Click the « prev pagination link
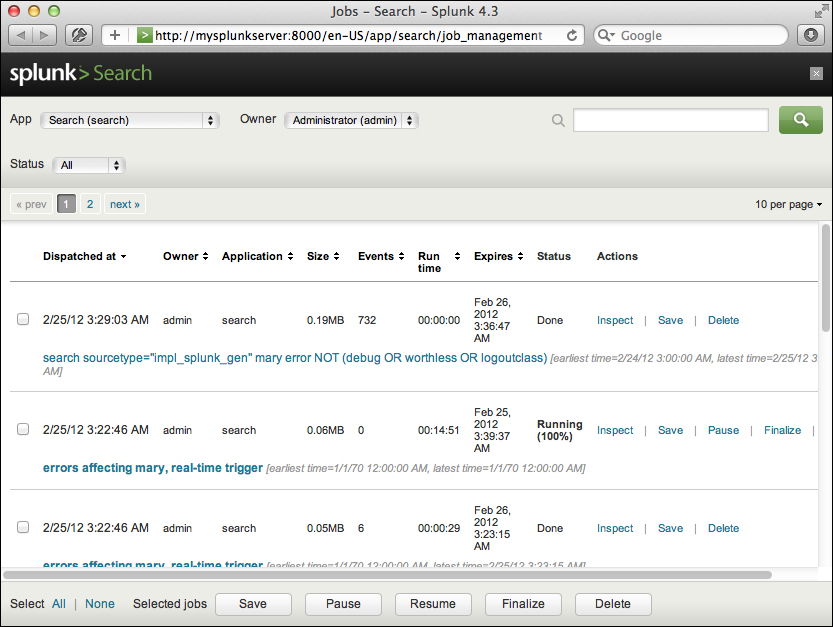The width and height of the screenshot is (833, 627). (31, 204)
